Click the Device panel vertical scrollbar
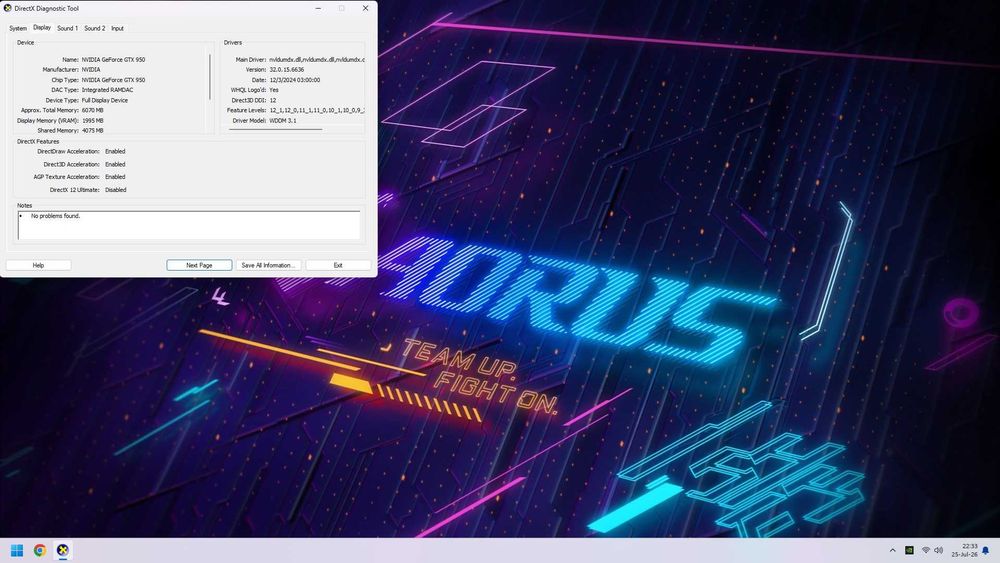The image size is (1000, 563). tap(210, 77)
